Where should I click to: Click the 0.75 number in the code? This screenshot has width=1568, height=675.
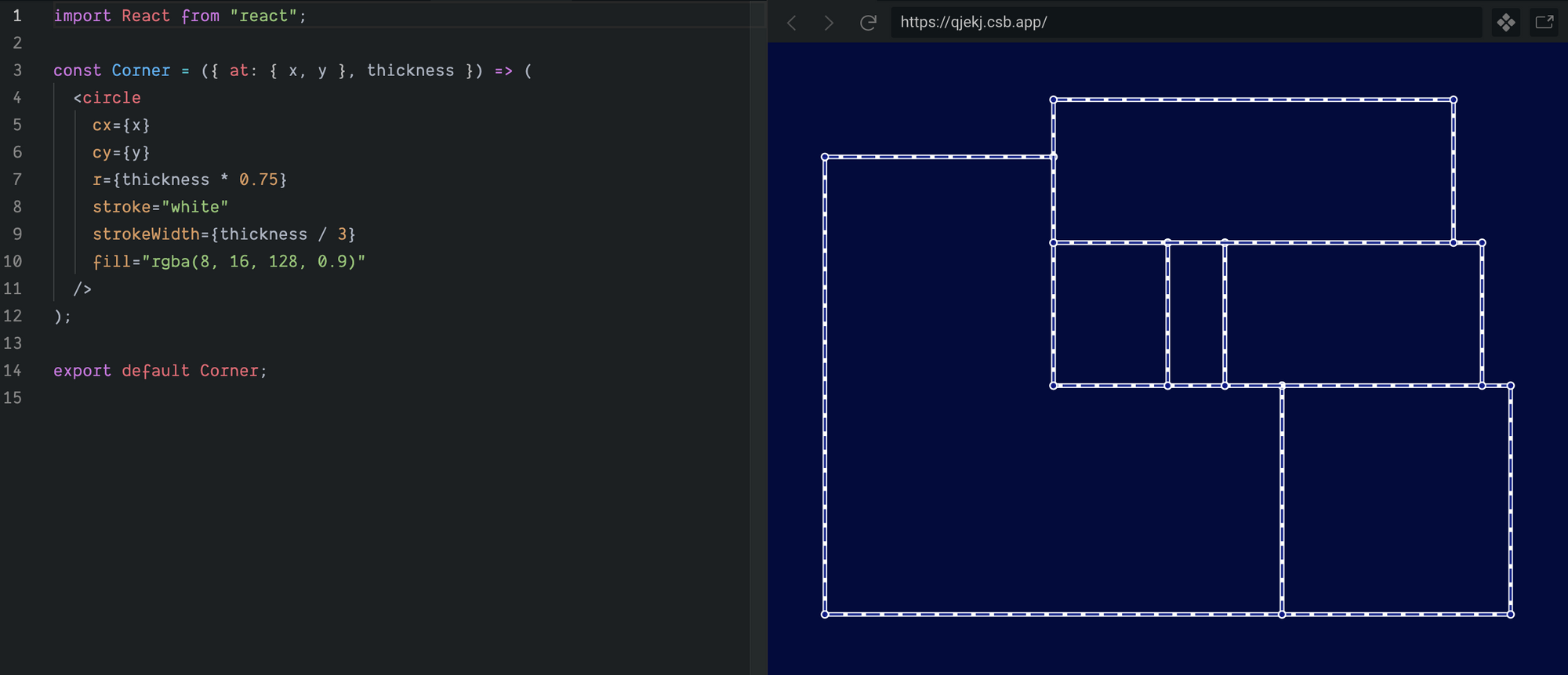tap(258, 180)
